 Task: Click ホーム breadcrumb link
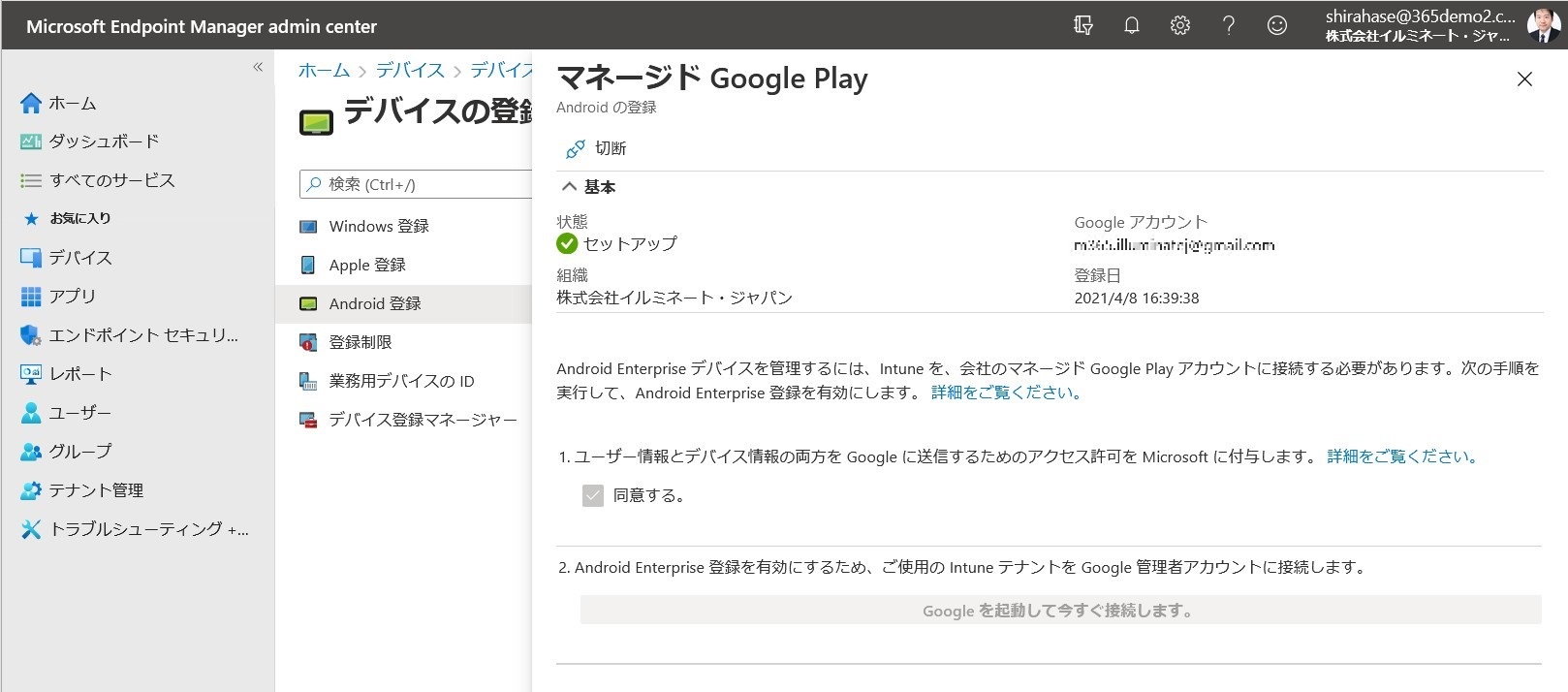click(324, 71)
